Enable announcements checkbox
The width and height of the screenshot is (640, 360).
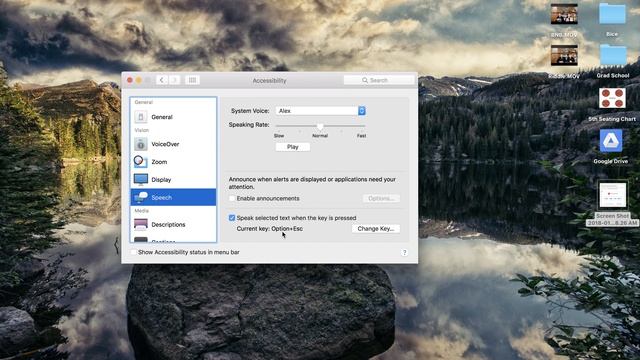point(232,198)
